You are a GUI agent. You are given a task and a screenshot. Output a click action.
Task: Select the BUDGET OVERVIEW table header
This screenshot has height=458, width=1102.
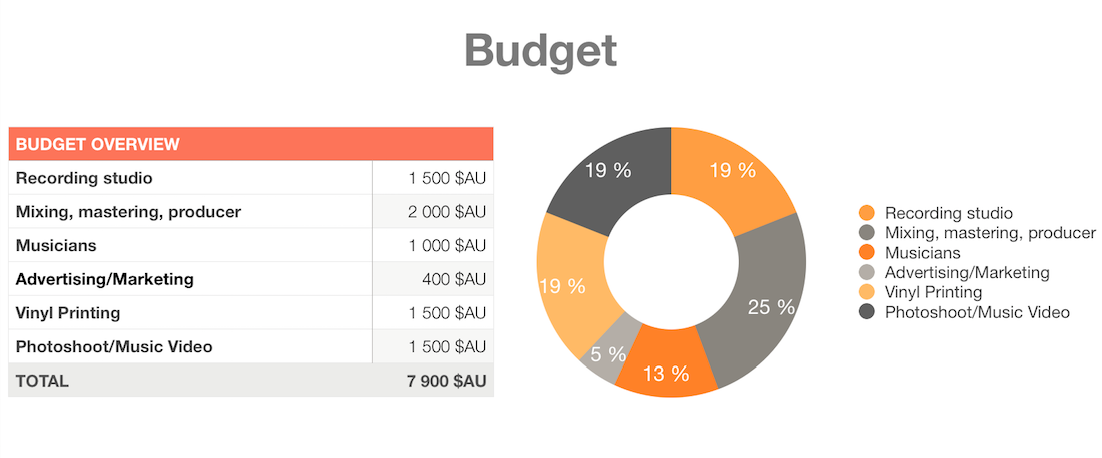click(250, 144)
